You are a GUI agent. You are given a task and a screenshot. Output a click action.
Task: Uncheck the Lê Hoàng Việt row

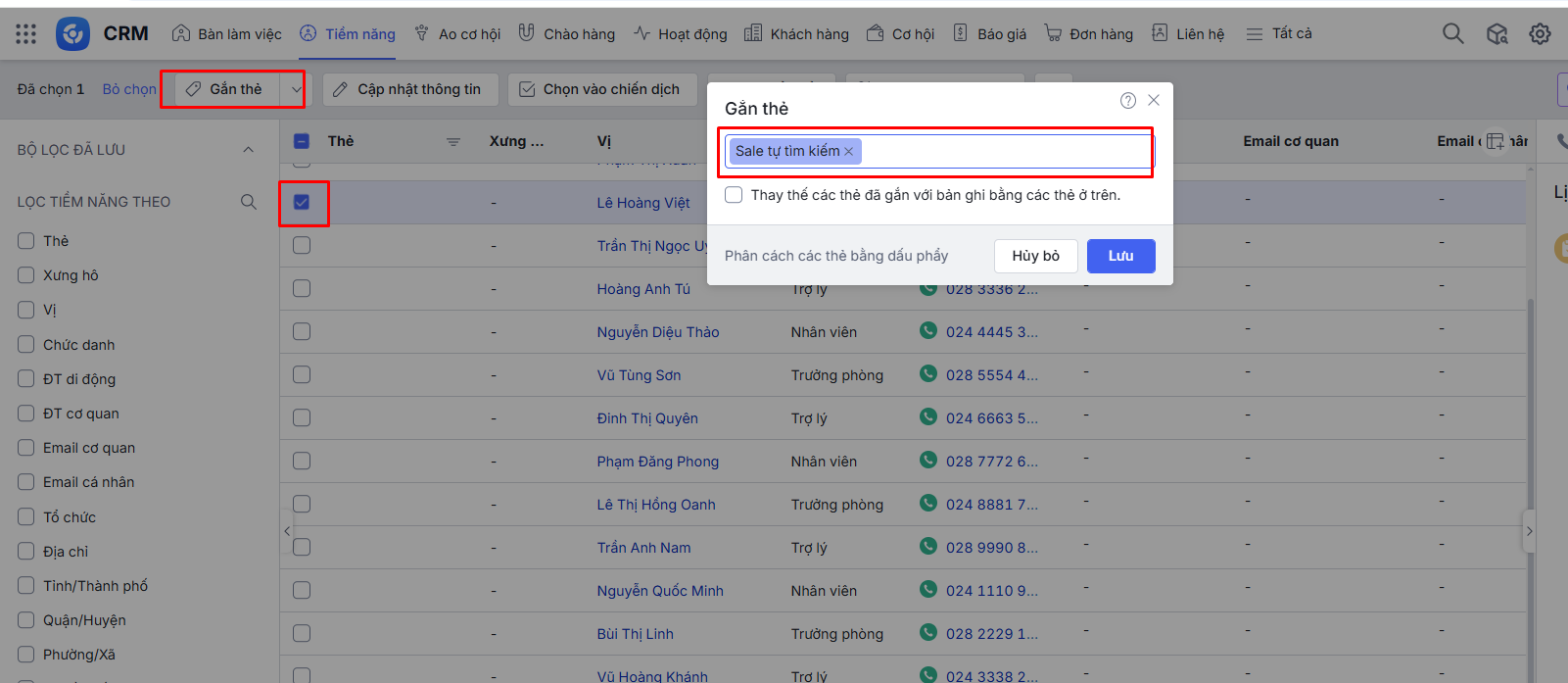coord(302,202)
